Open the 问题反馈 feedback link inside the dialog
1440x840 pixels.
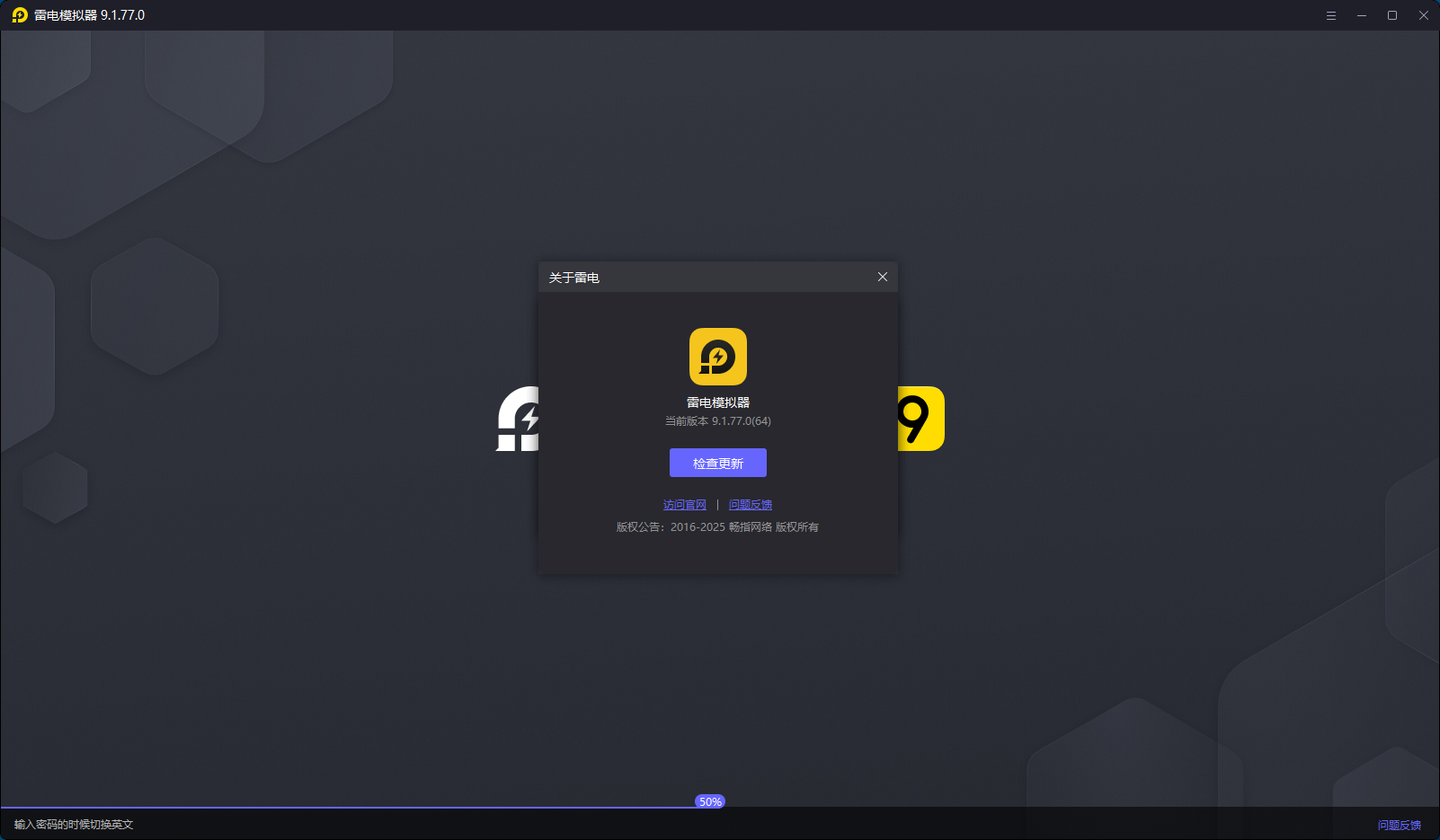click(751, 504)
